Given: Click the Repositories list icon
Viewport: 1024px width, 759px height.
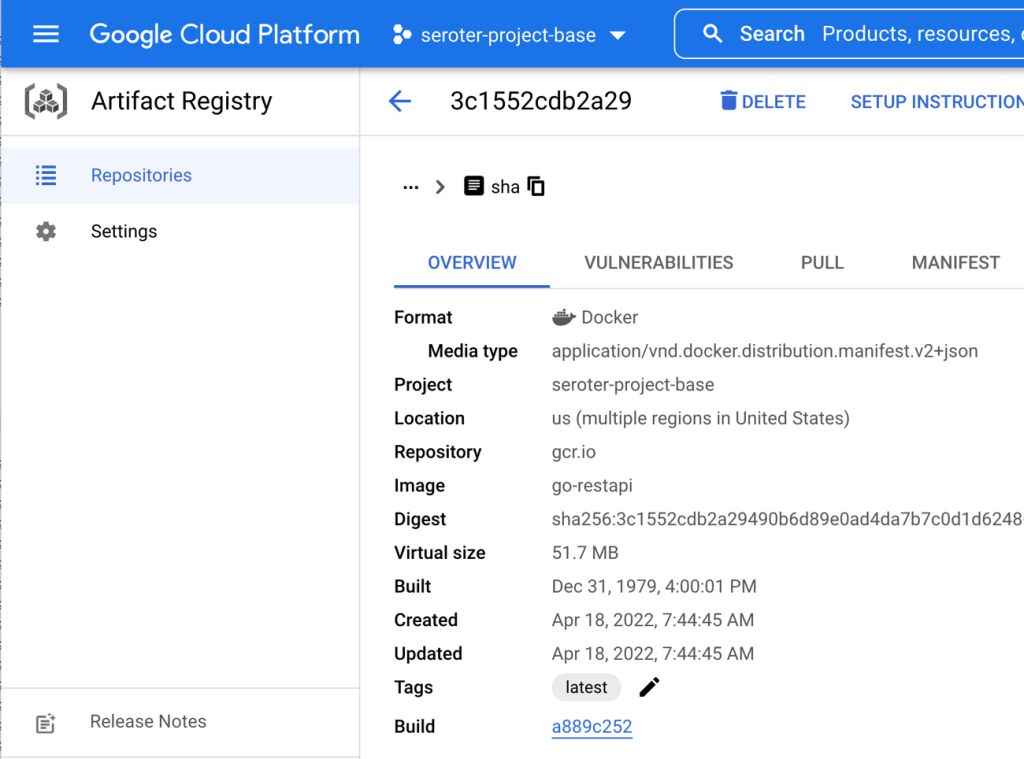Looking at the screenshot, I should [x=46, y=175].
